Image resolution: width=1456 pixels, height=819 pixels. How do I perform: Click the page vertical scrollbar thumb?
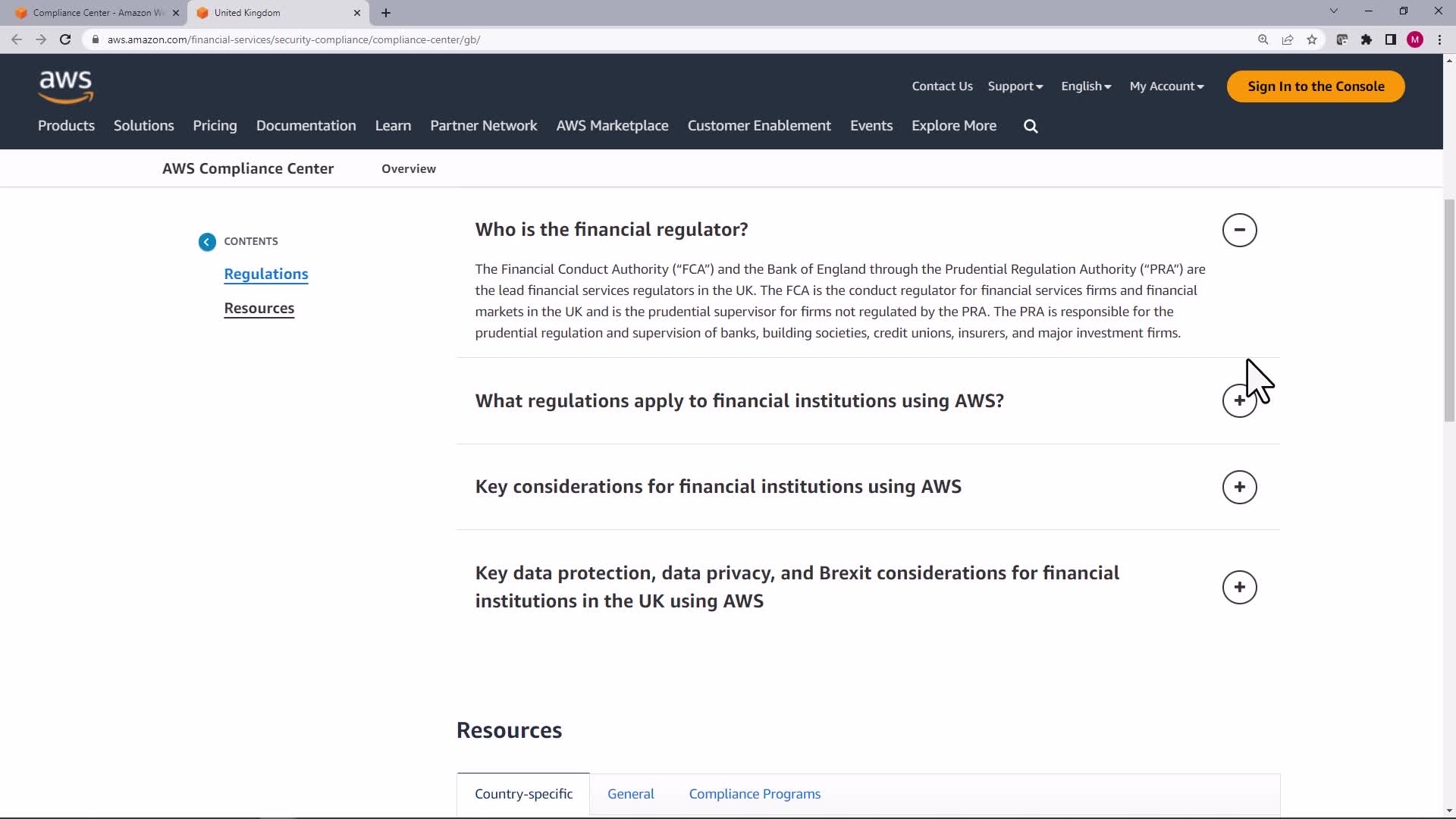1449,309
